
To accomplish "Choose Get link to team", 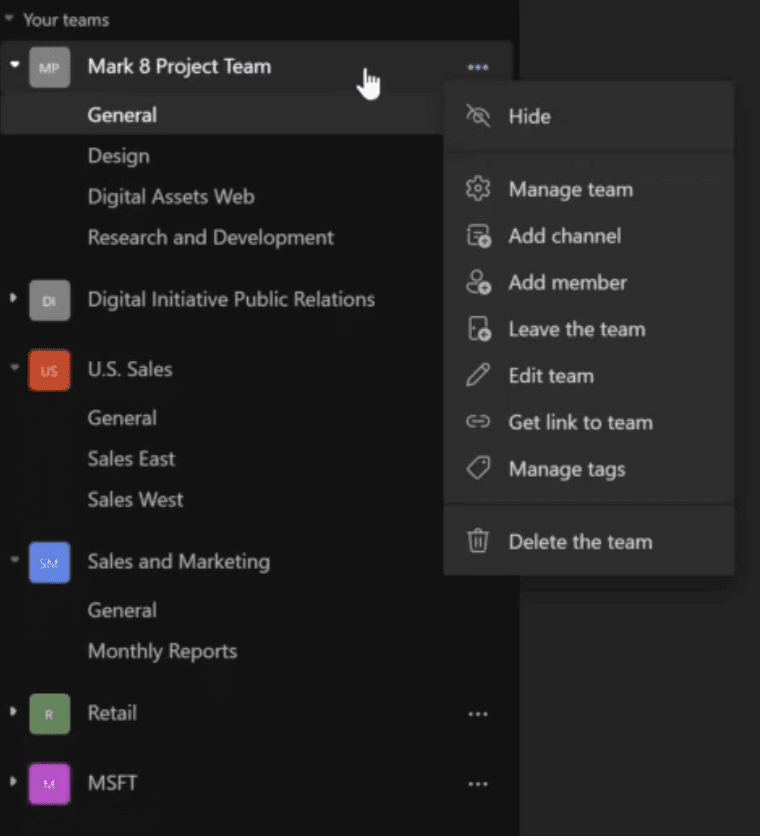I will click(588, 422).
